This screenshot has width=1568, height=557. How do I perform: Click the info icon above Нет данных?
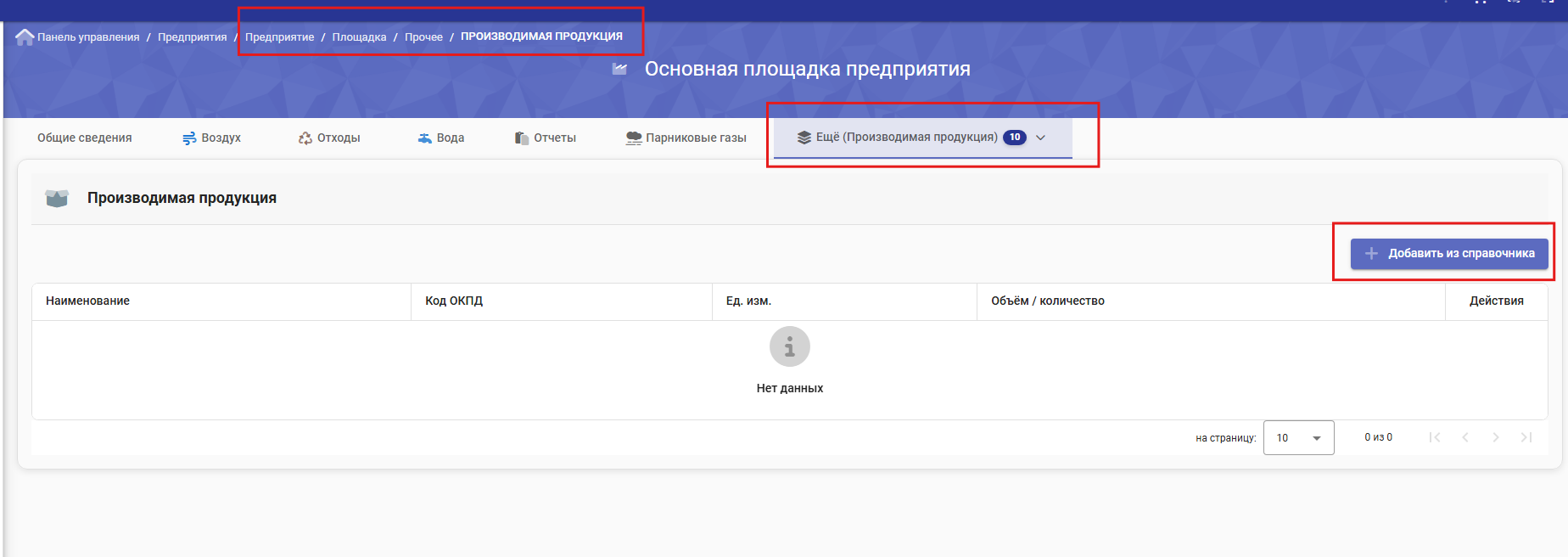click(790, 346)
